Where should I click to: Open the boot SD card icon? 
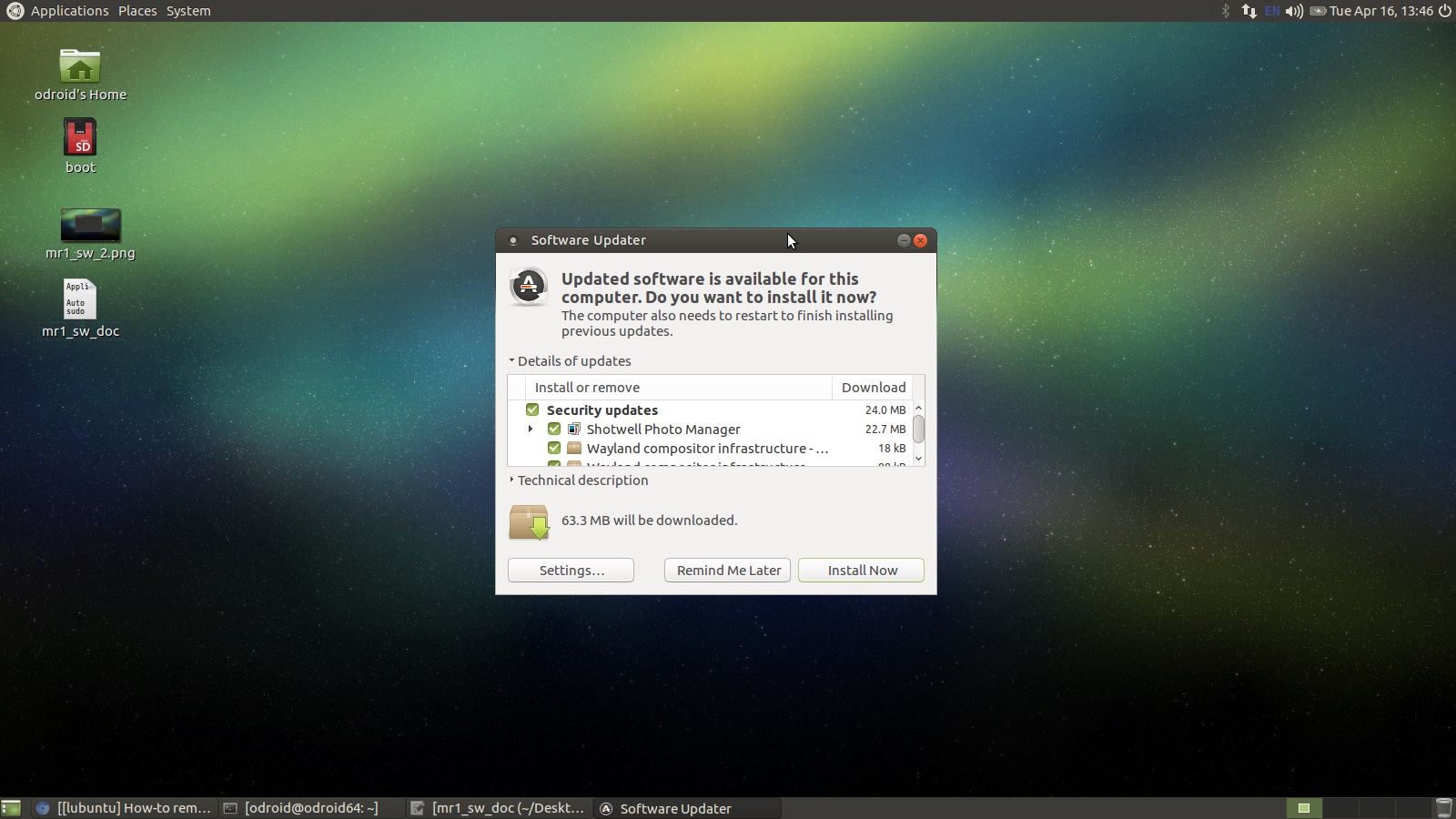(x=80, y=138)
